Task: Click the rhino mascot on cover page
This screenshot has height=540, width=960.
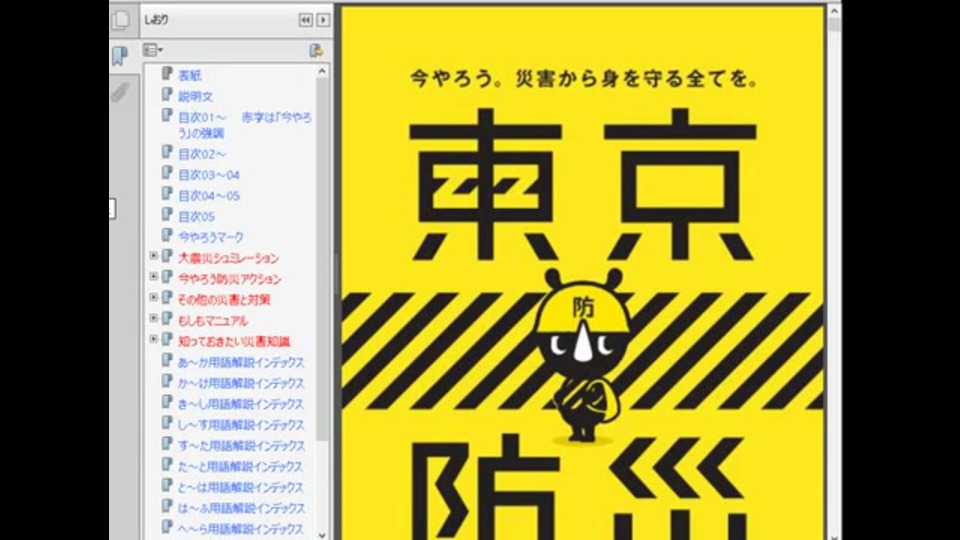Action: coord(582,355)
